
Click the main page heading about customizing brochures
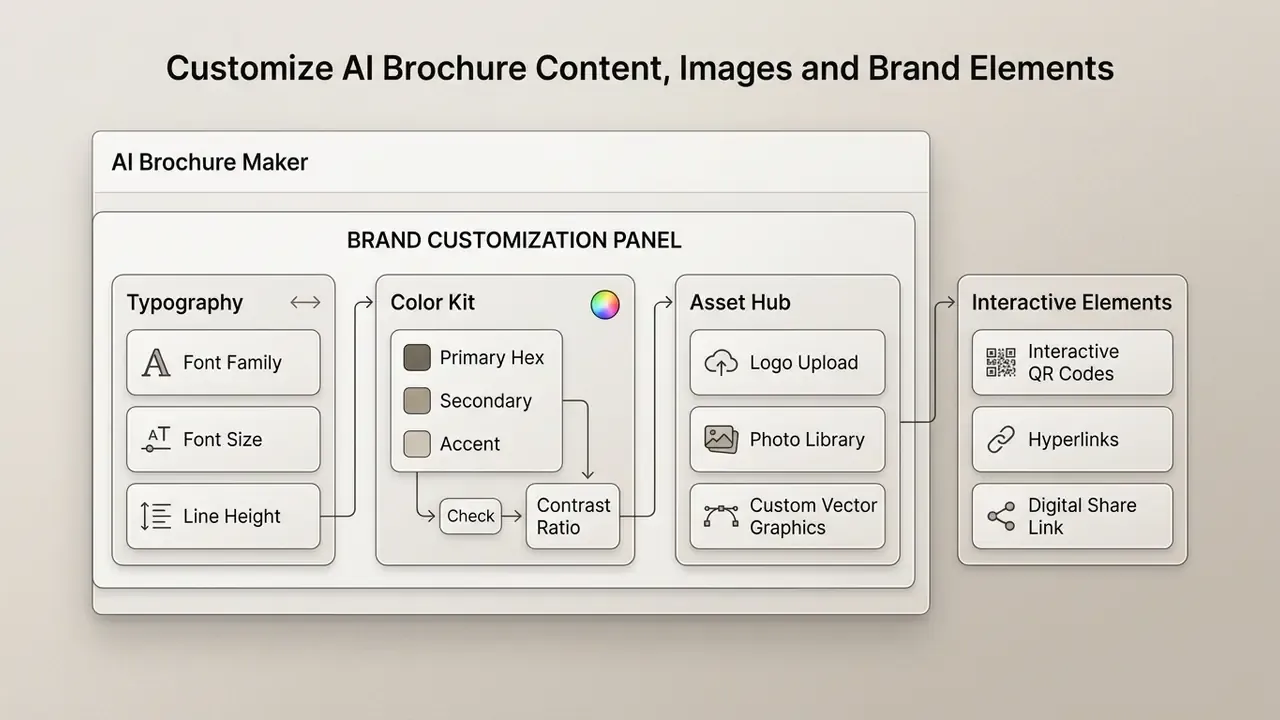640,68
